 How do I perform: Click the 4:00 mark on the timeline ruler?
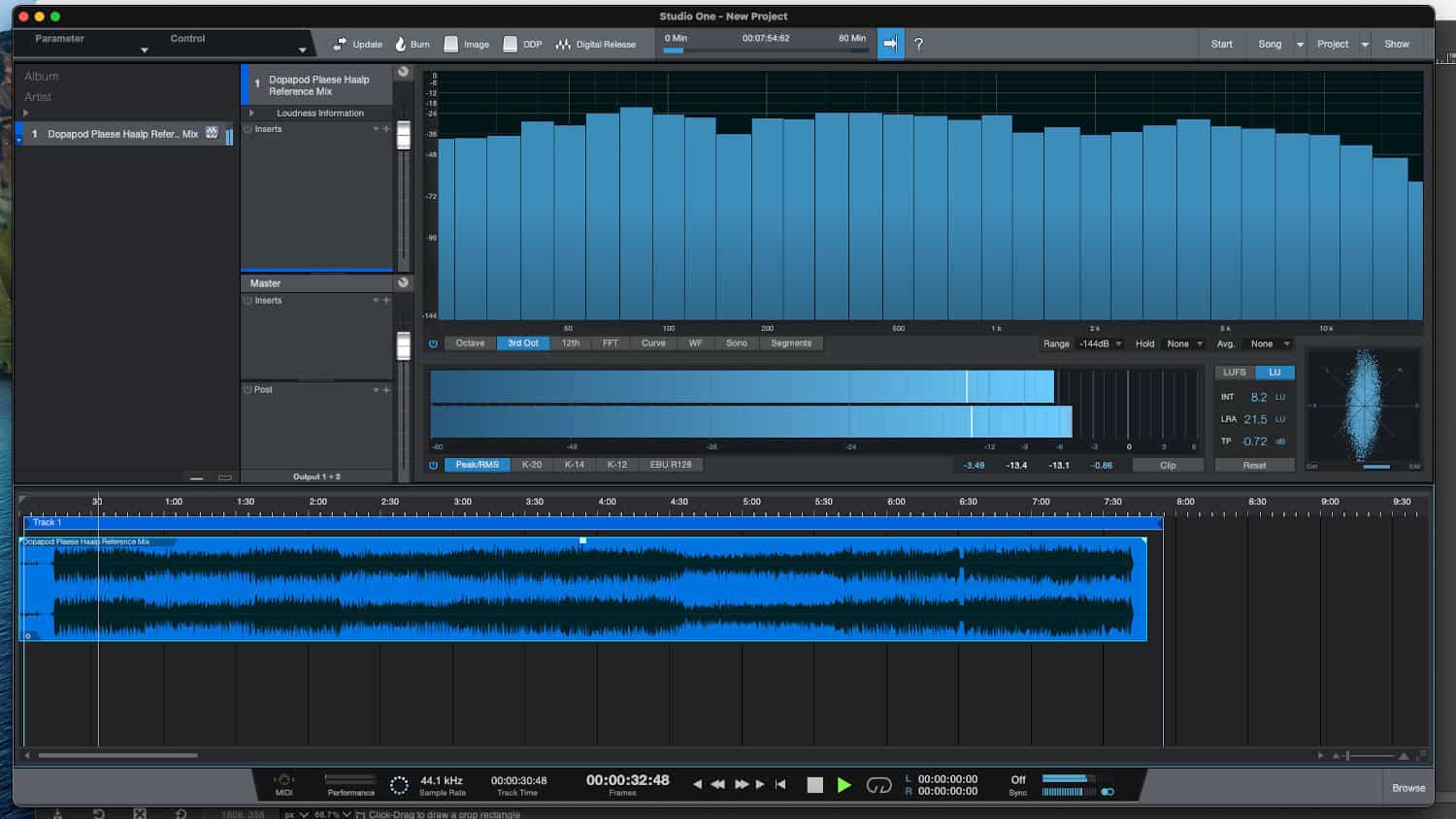607,502
